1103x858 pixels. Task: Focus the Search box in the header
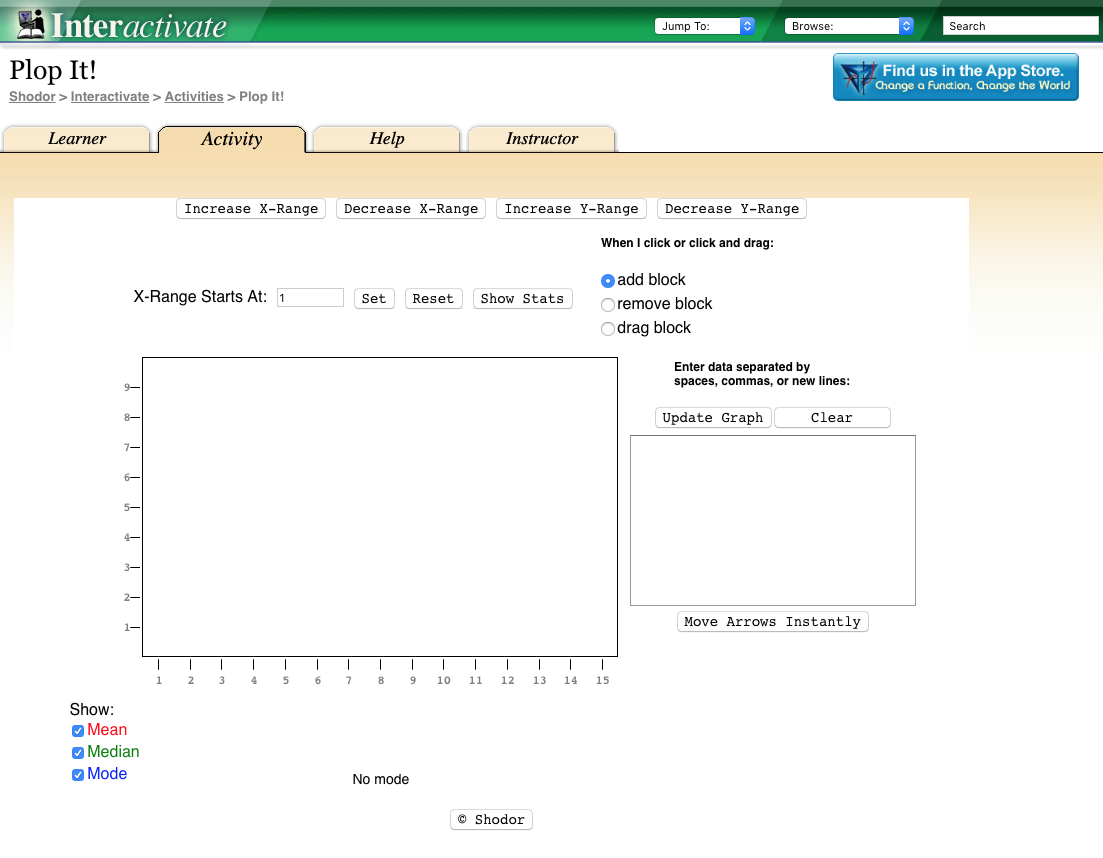click(x=1020, y=26)
